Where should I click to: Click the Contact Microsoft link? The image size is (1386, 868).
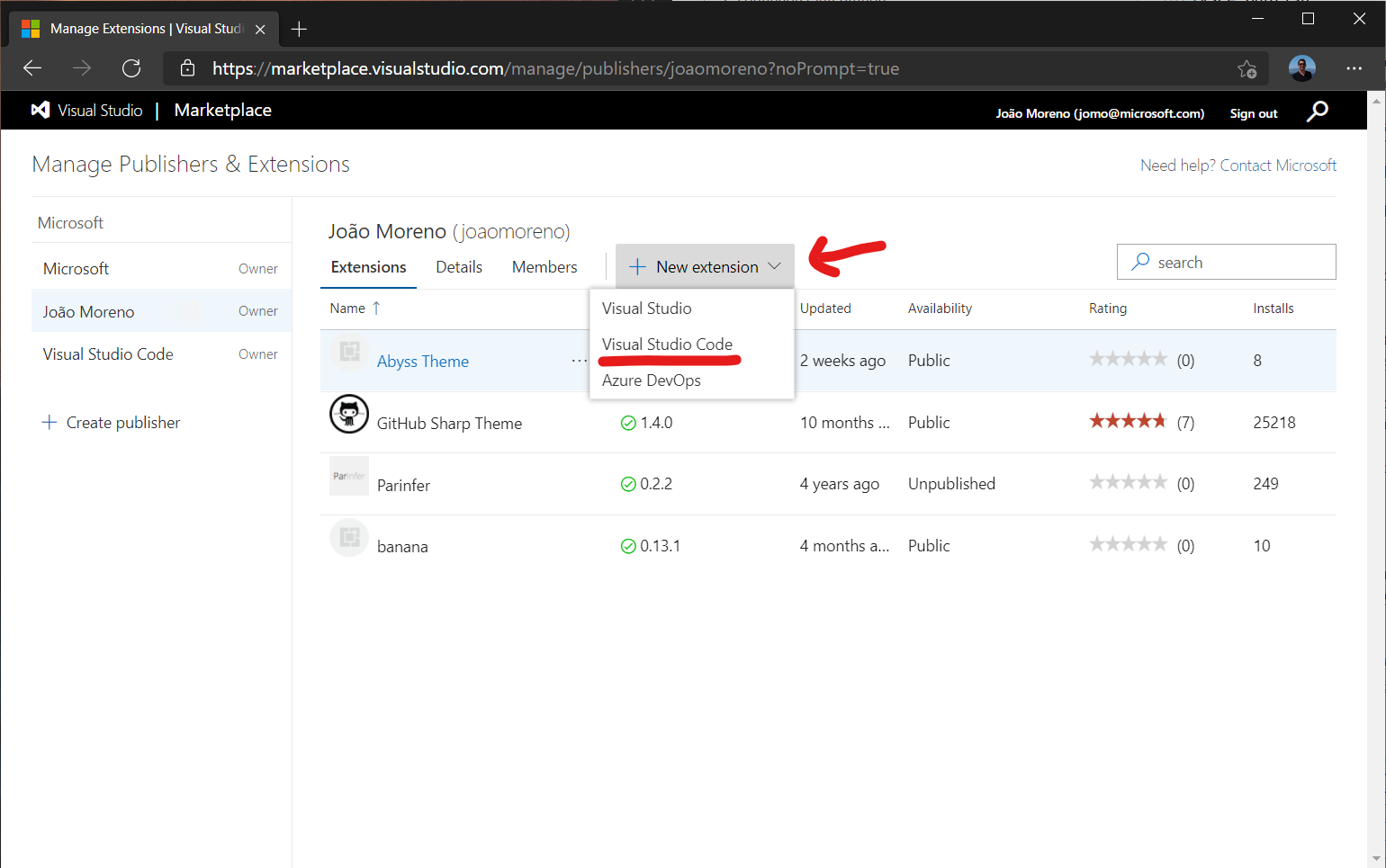click(x=1277, y=166)
